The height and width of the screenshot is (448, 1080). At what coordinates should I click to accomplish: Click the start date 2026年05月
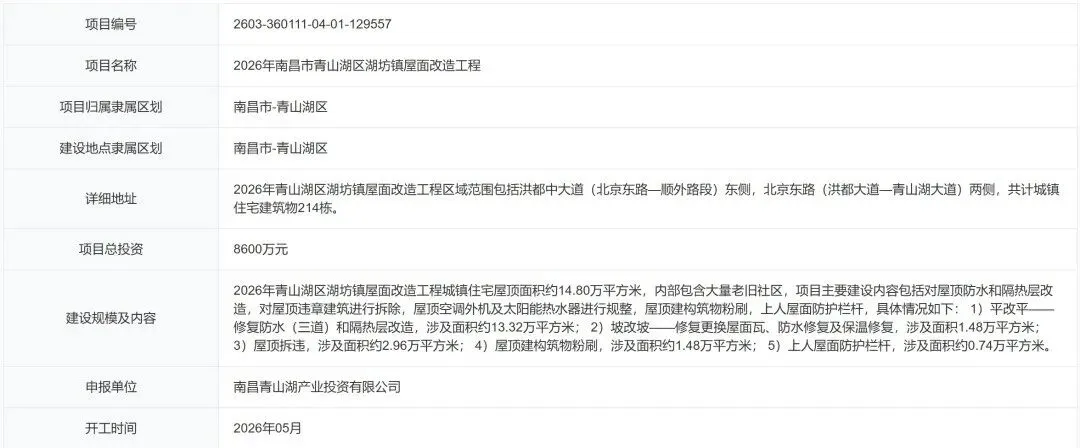tap(267, 428)
